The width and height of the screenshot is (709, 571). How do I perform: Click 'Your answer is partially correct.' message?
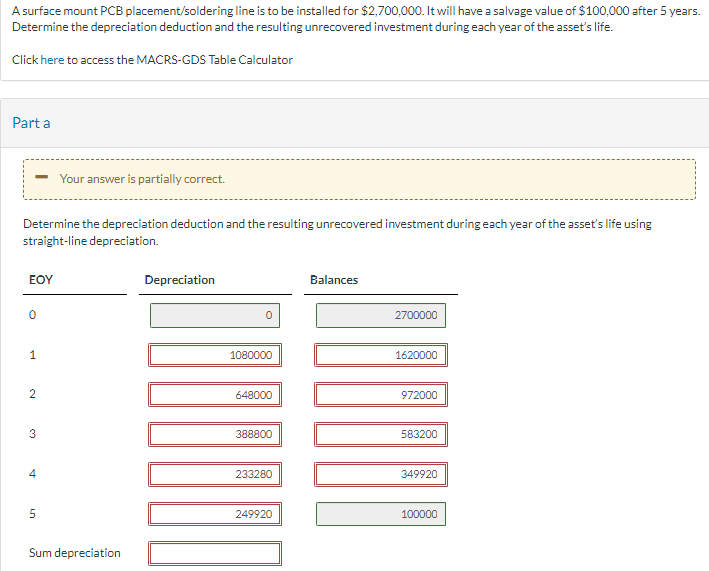(x=142, y=179)
